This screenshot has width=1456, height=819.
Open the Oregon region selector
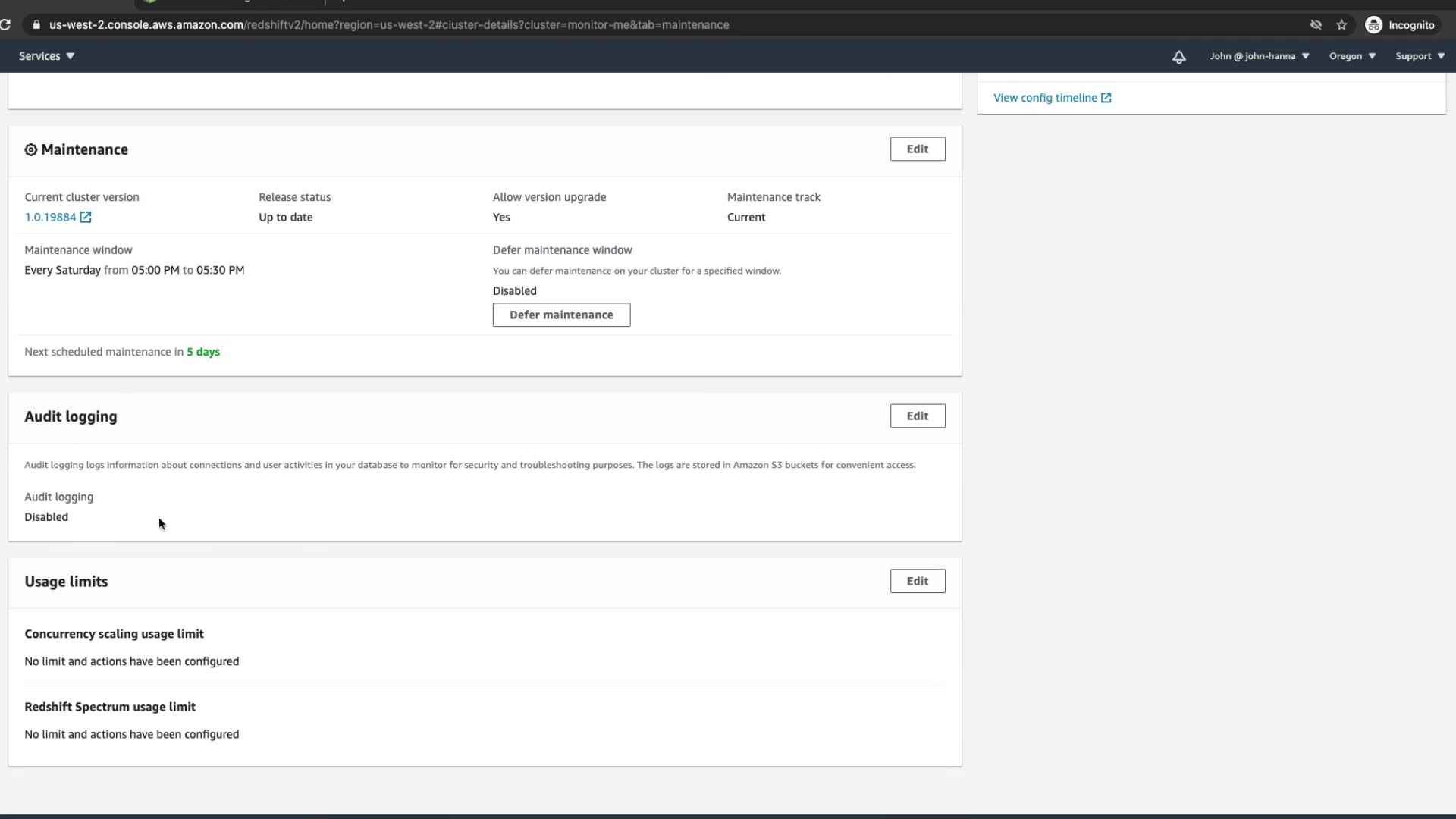pos(1351,56)
